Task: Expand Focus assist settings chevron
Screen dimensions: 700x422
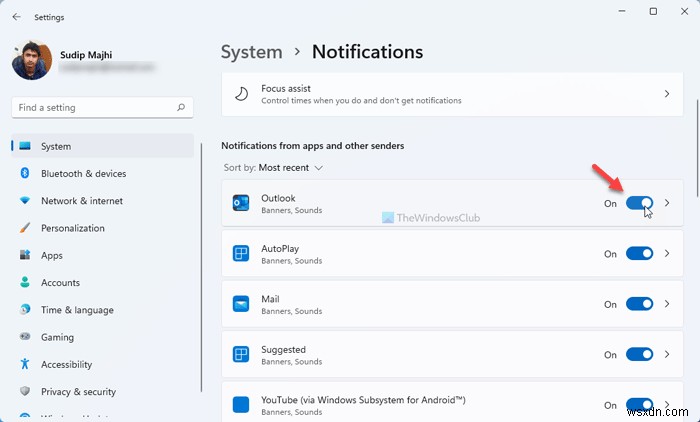Action: (667, 94)
